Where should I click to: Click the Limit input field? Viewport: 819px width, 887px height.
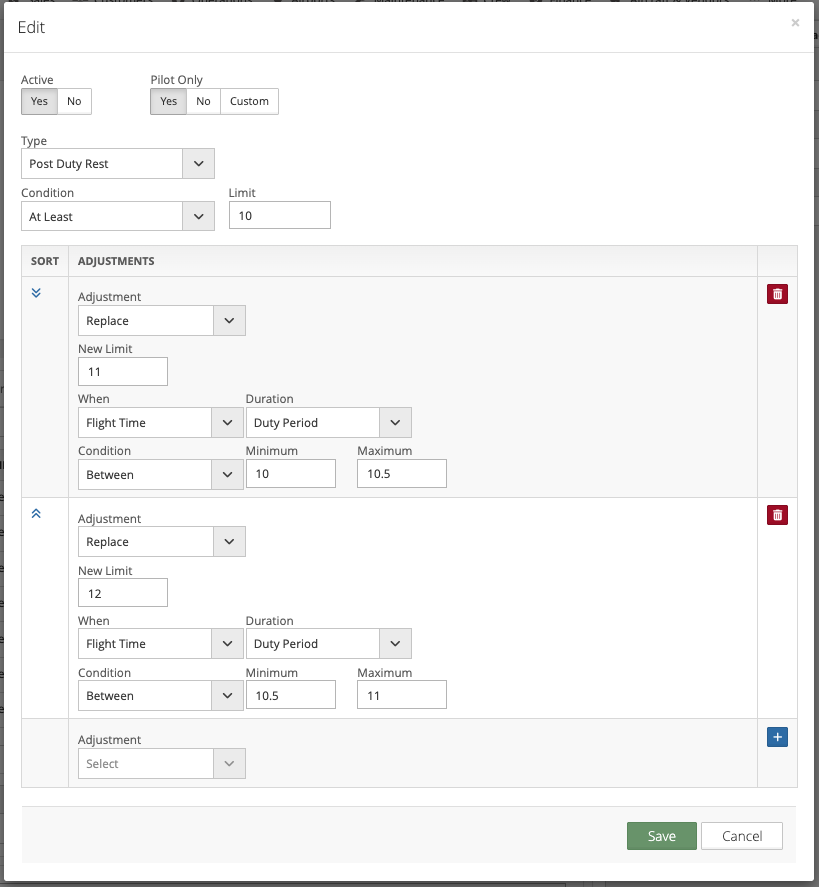coord(279,216)
